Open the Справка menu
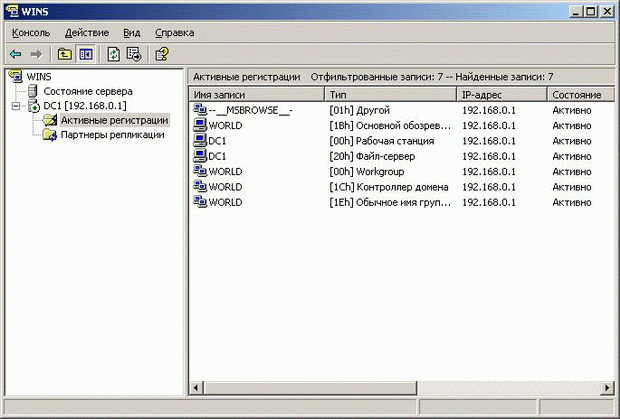The height and width of the screenshot is (419, 620). [x=175, y=33]
